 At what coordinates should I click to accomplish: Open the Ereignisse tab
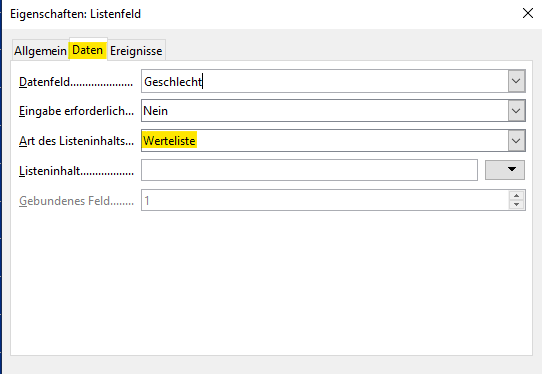[136, 51]
